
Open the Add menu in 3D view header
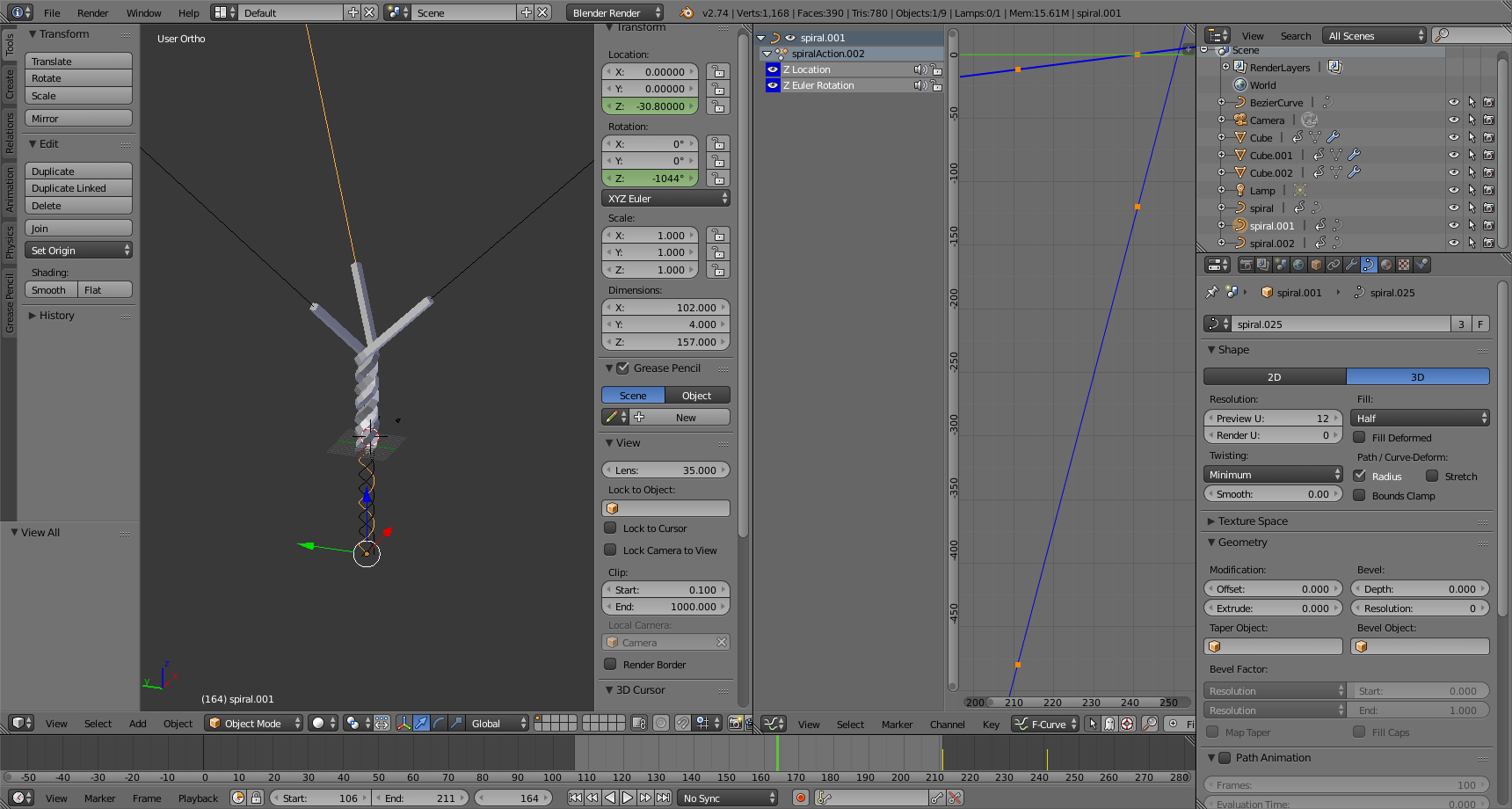click(x=138, y=723)
